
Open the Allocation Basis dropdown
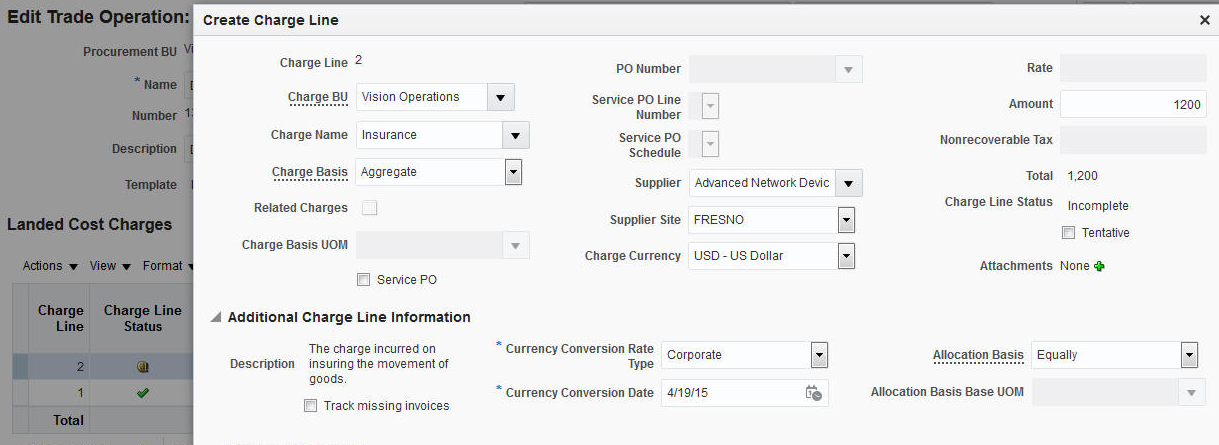(x=1188, y=355)
